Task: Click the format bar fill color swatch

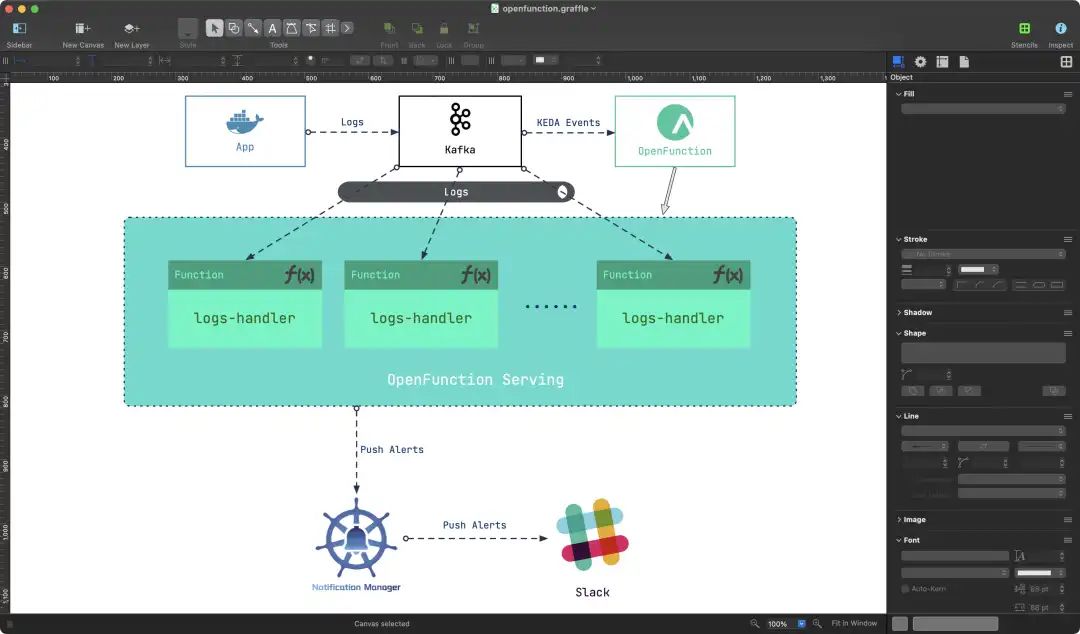Action: (540, 61)
